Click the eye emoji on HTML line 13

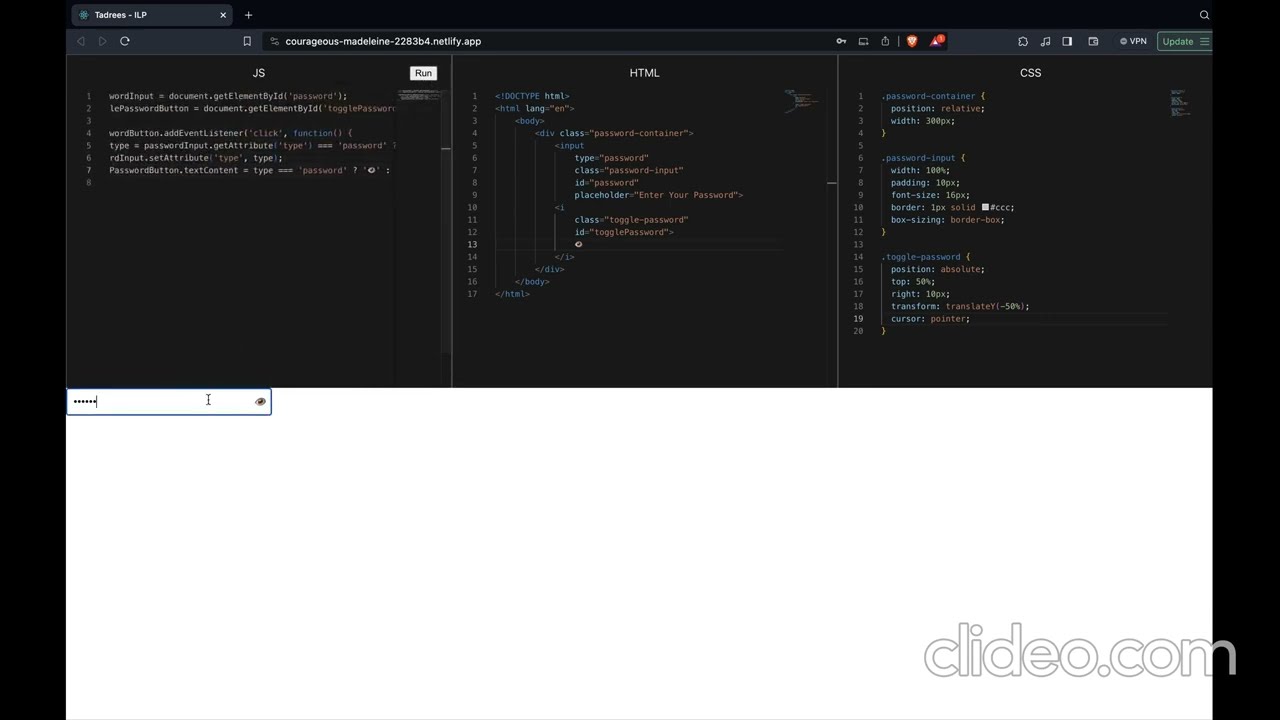(x=578, y=244)
